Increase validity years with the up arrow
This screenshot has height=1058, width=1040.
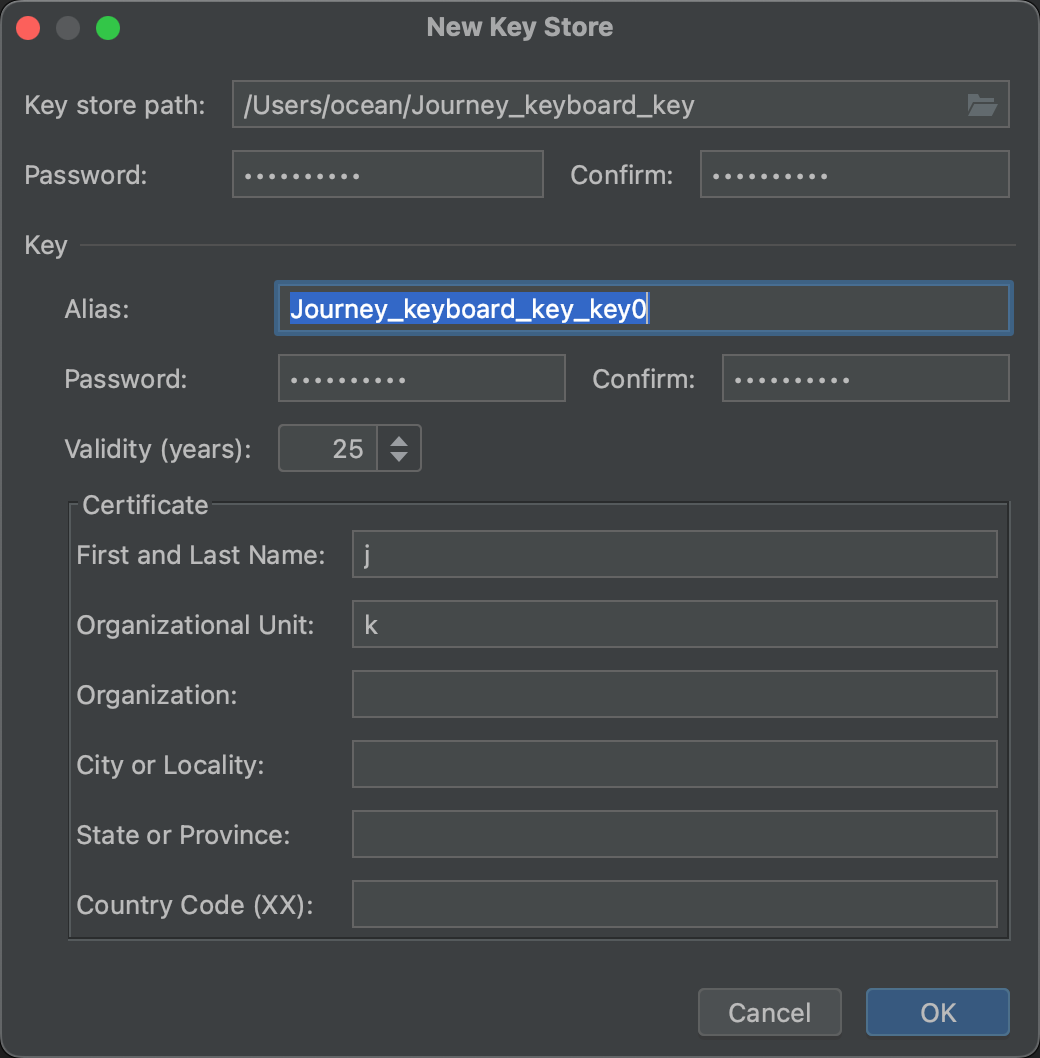click(399, 439)
